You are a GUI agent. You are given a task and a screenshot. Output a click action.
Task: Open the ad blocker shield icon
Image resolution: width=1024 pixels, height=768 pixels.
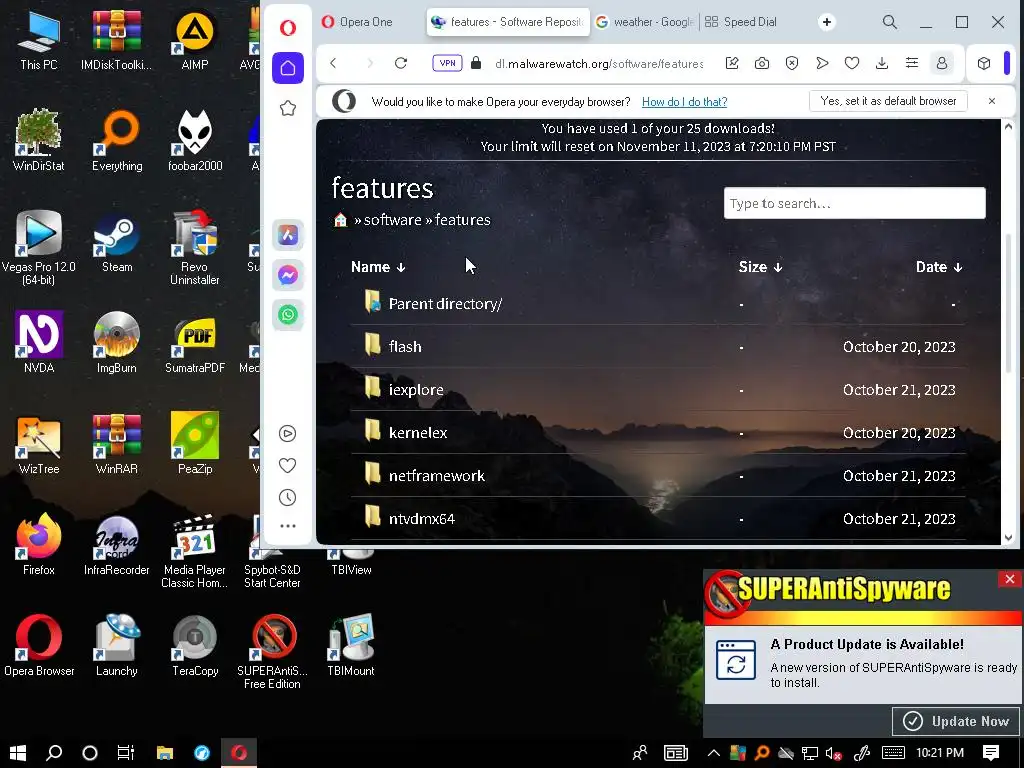click(792, 63)
